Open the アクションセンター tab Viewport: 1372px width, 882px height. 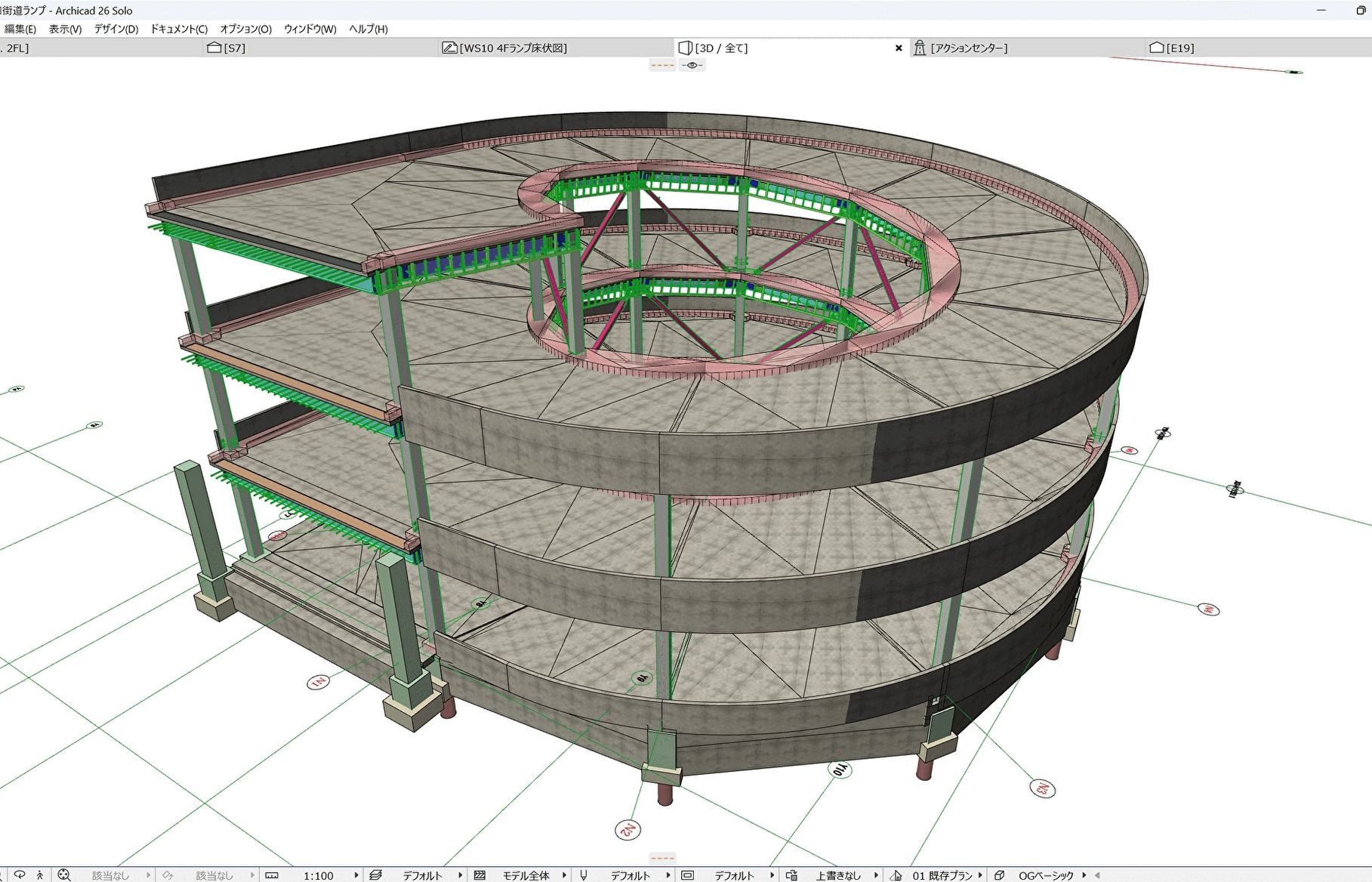click(x=969, y=48)
